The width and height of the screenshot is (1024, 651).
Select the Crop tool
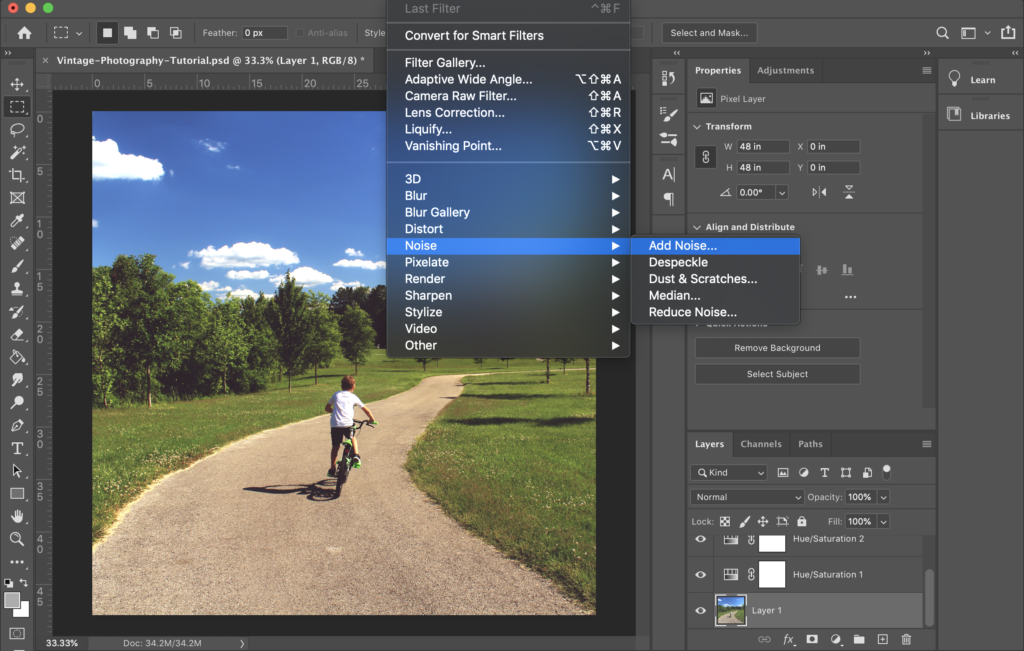(x=18, y=175)
